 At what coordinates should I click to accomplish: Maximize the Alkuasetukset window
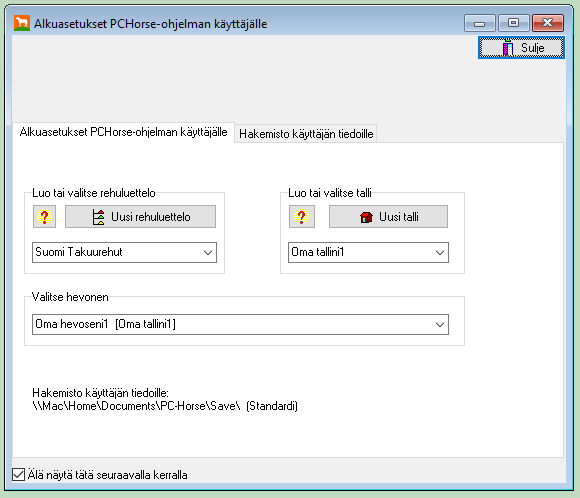click(513, 23)
